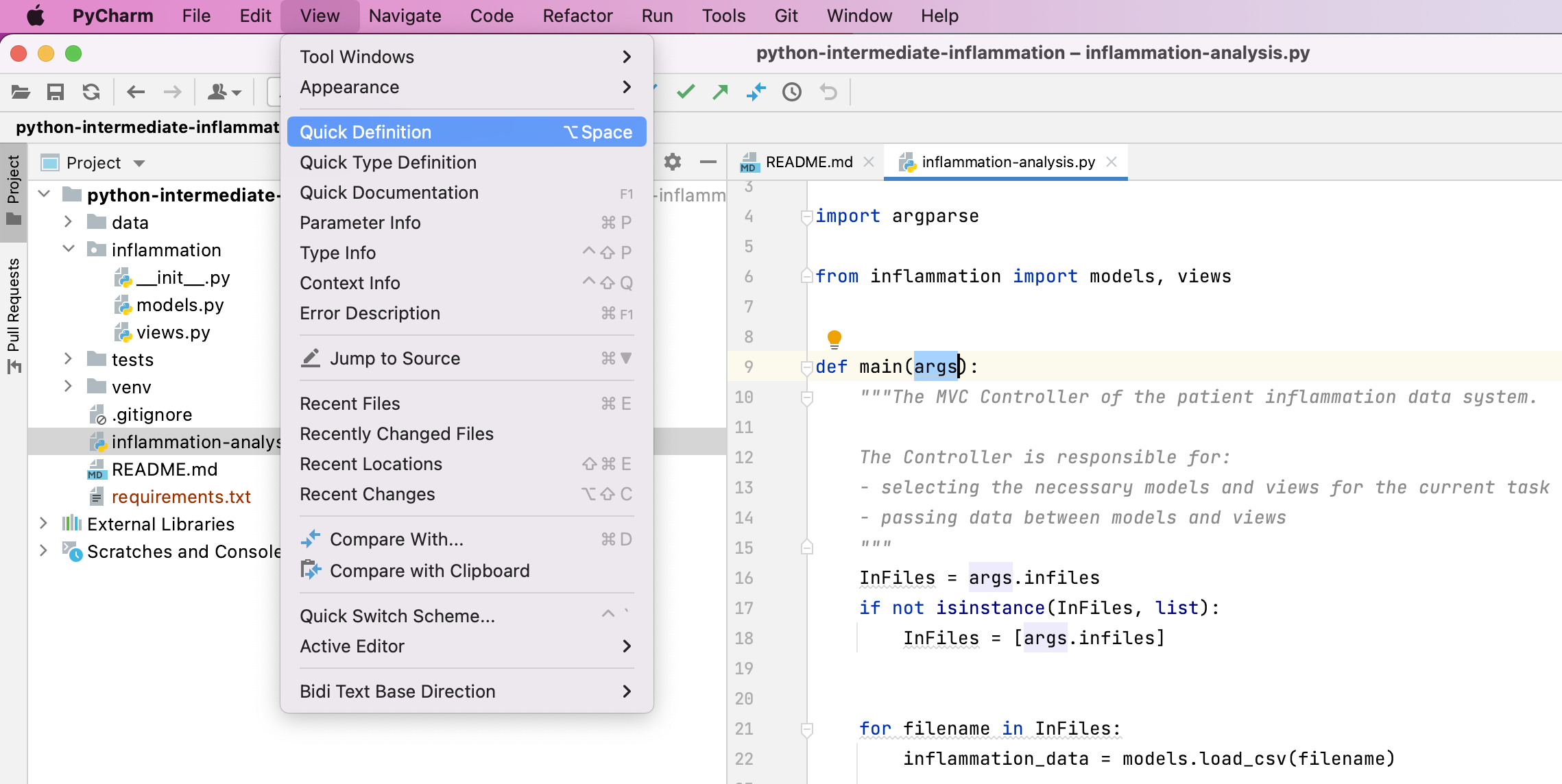Click the settings gear icon in editor
This screenshot has width=1562, height=784.
coord(672,161)
